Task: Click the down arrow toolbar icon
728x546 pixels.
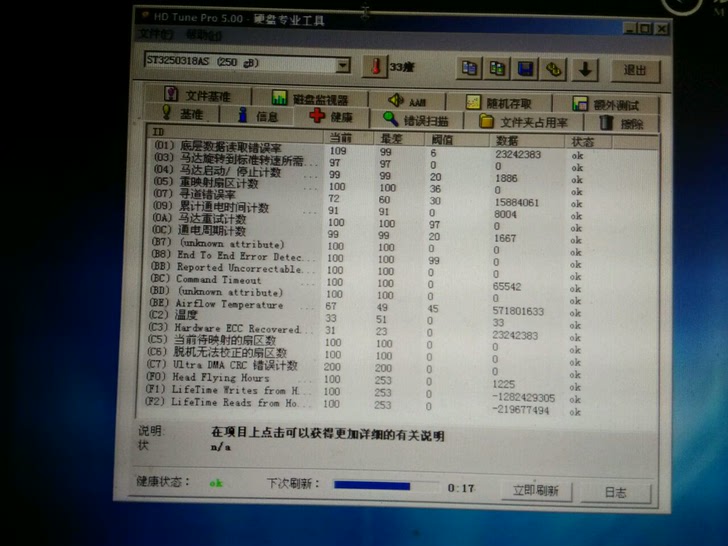Action: (x=585, y=71)
